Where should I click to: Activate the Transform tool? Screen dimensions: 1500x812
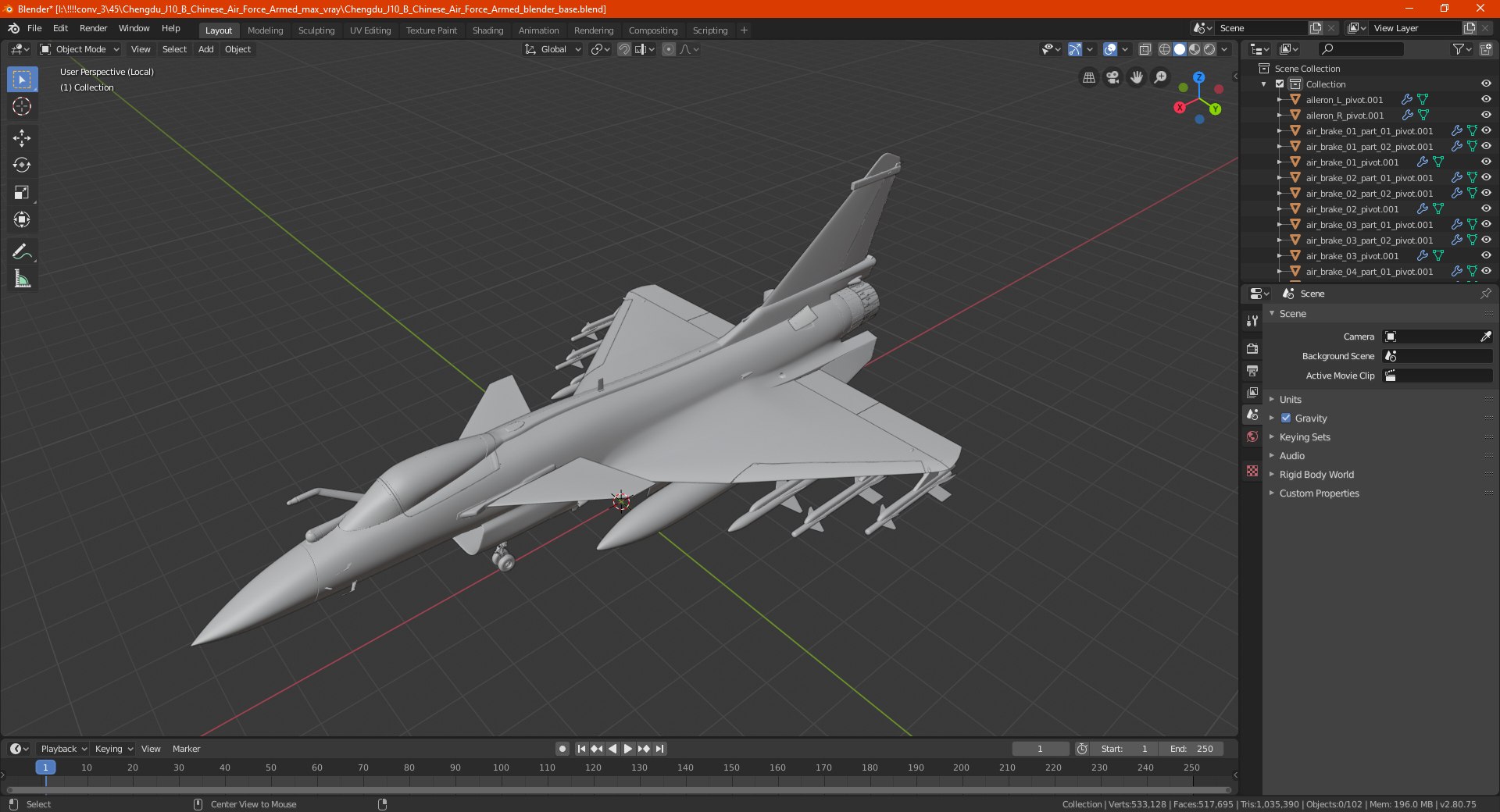pyautogui.click(x=22, y=220)
